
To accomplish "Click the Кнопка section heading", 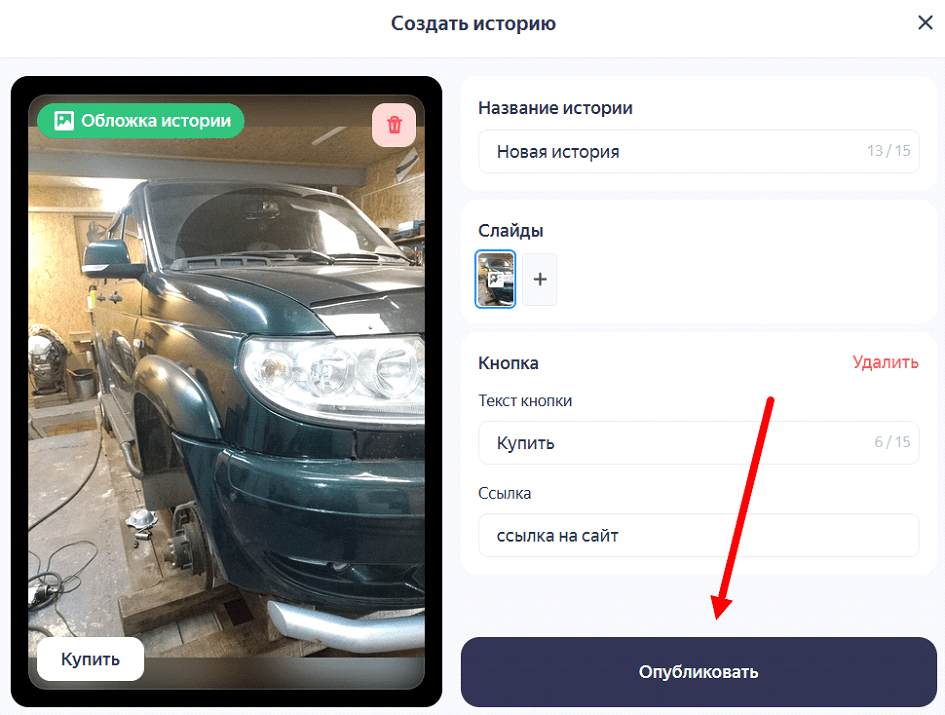I will click(x=508, y=363).
